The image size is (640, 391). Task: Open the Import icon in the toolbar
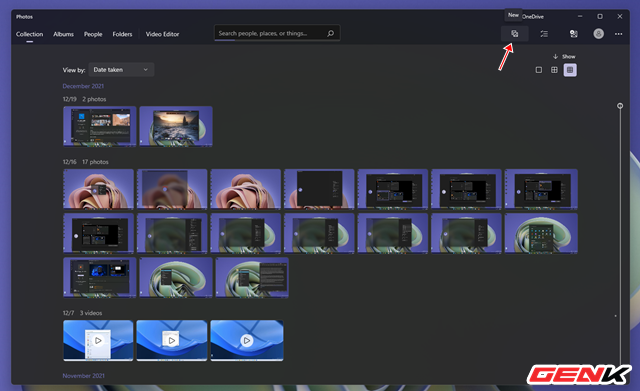573,34
